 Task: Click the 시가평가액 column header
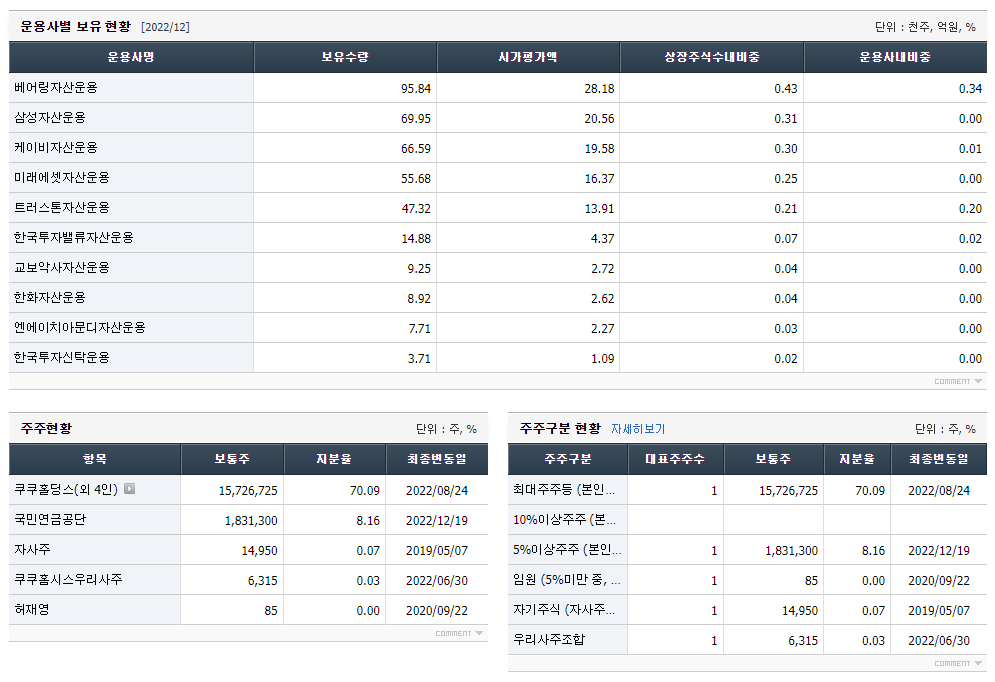click(528, 57)
